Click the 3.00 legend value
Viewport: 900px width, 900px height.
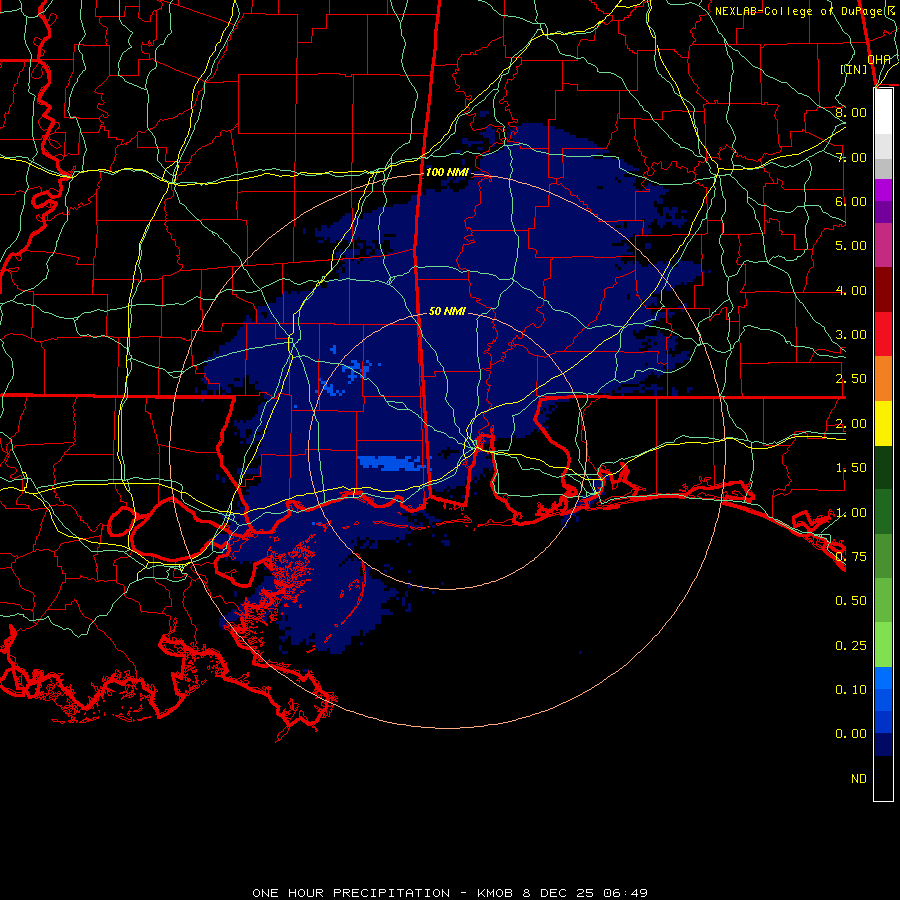(851, 335)
